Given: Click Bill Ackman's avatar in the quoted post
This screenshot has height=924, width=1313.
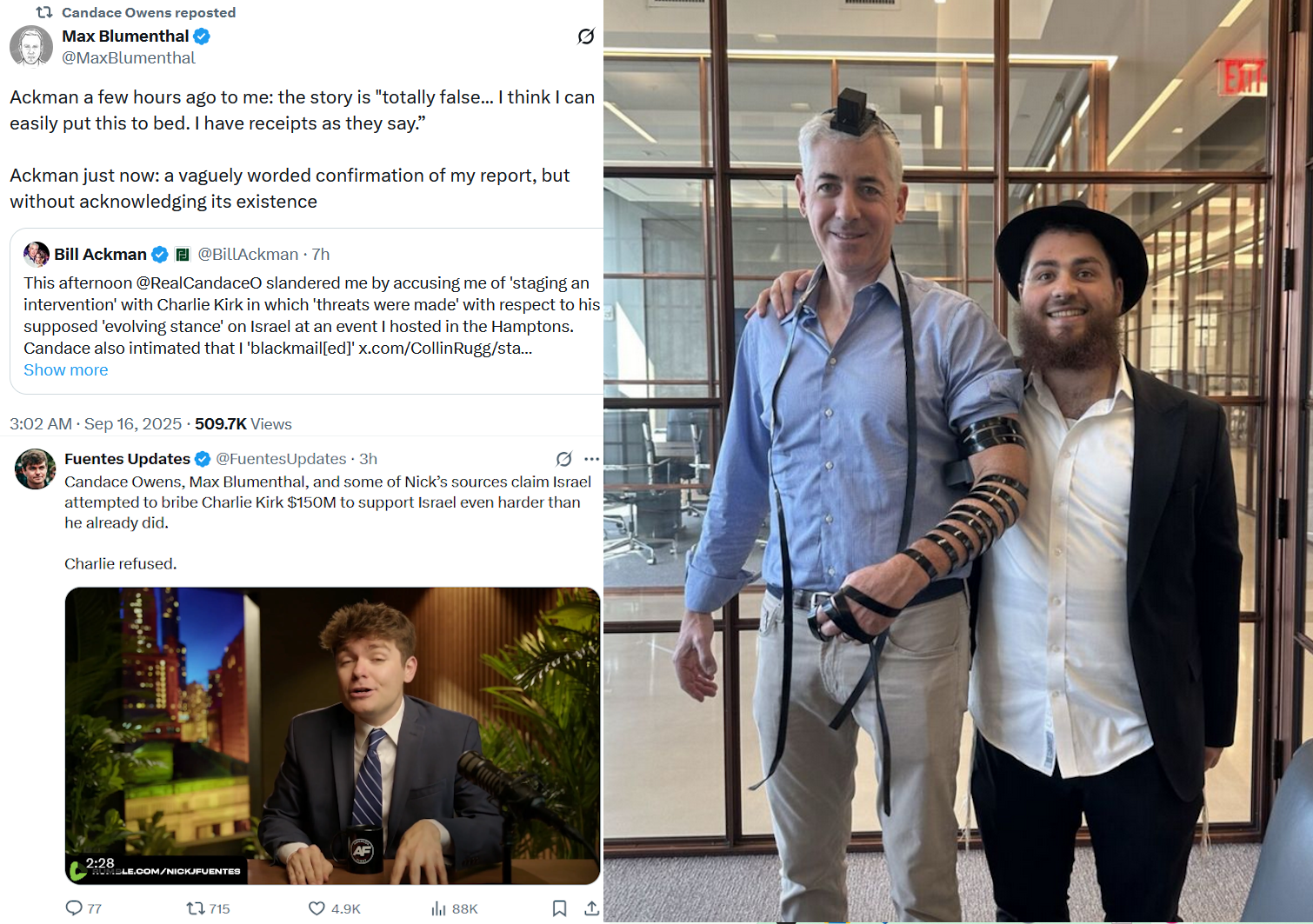Looking at the screenshot, I should tap(37, 254).
